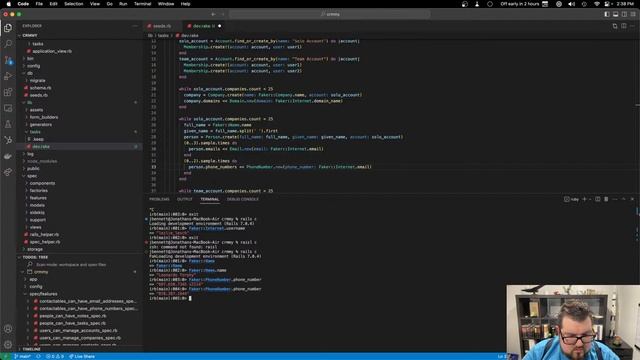The height and width of the screenshot is (360, 640).
Task: Click the Explorer more actions ellipsis
Action: pos(135,26)
